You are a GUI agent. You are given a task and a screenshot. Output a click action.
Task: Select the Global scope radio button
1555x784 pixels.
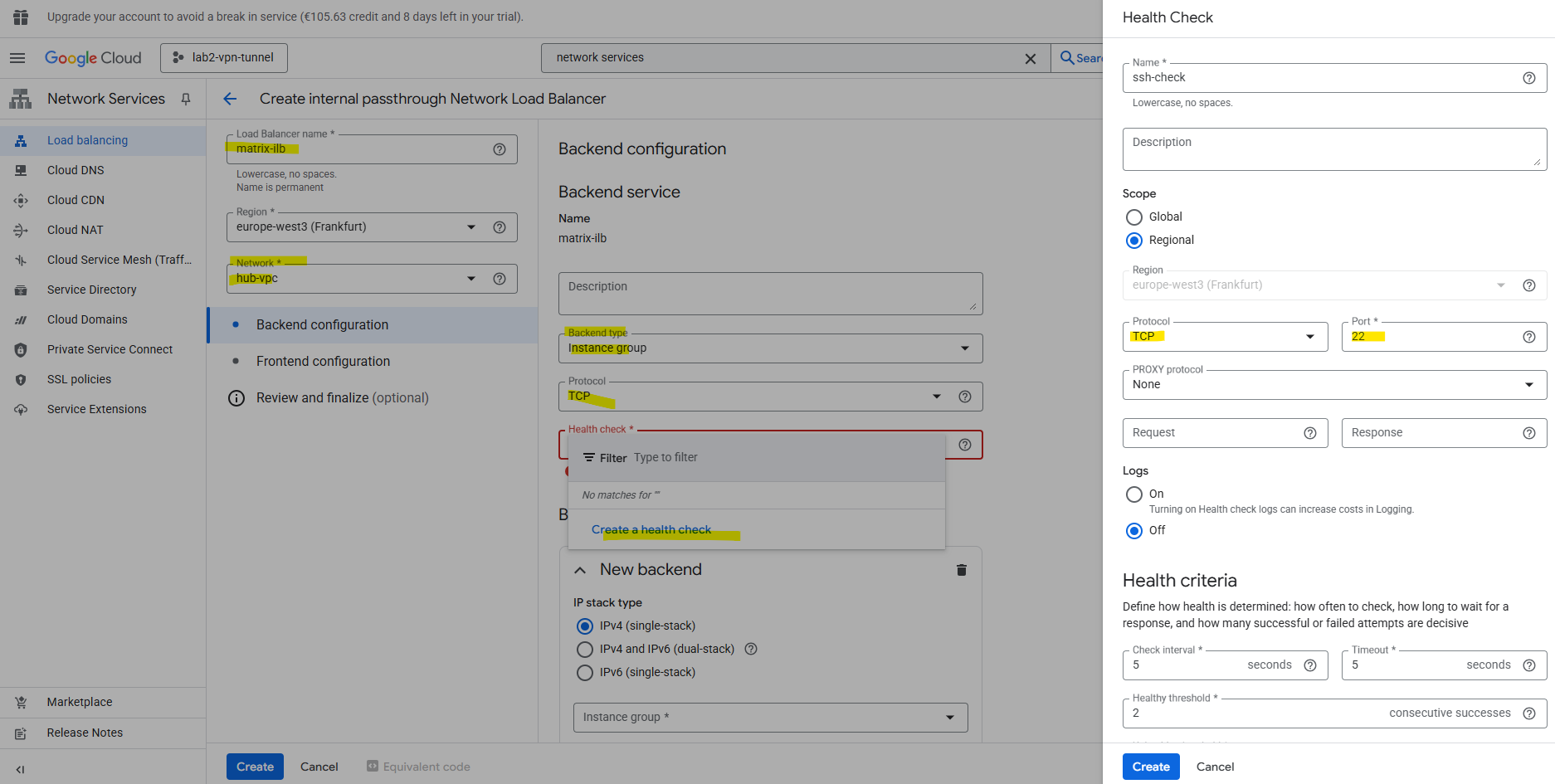click(x=1133, y=217)
